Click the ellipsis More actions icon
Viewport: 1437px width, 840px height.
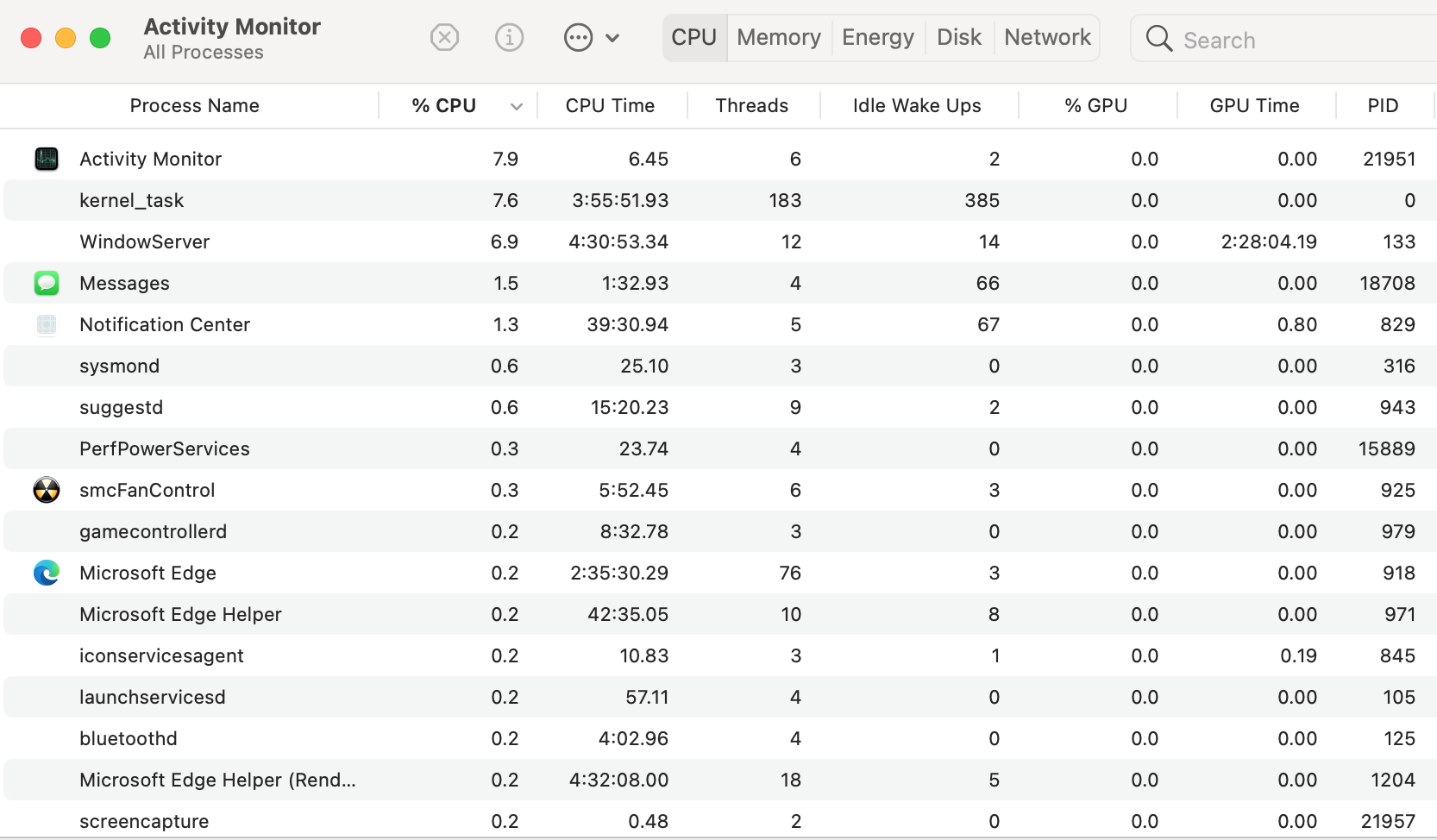click(578, 37)
